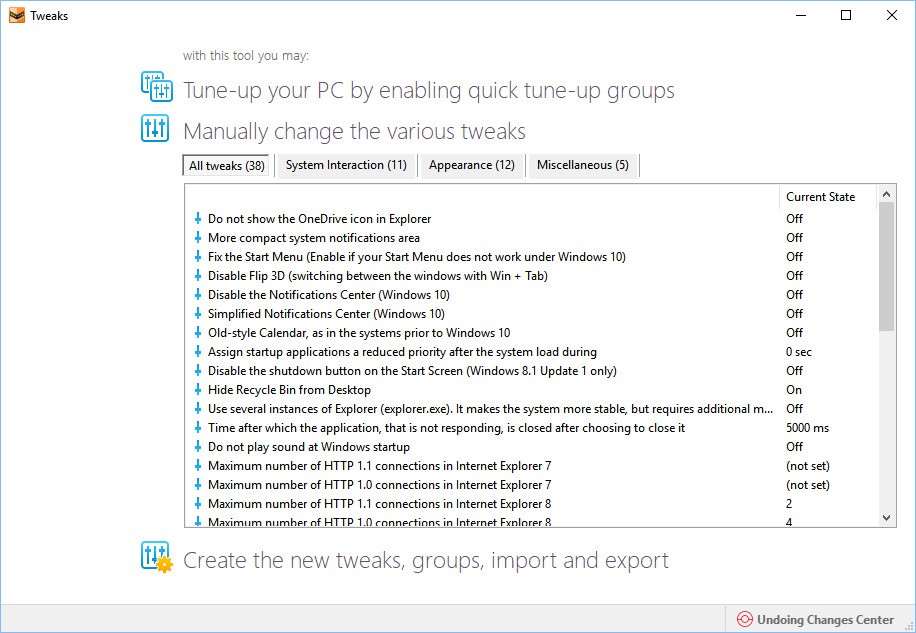Click arrow icon beside Disable Flip 3D tweak
Screen dimensions: 916x633
click(198, 276)
